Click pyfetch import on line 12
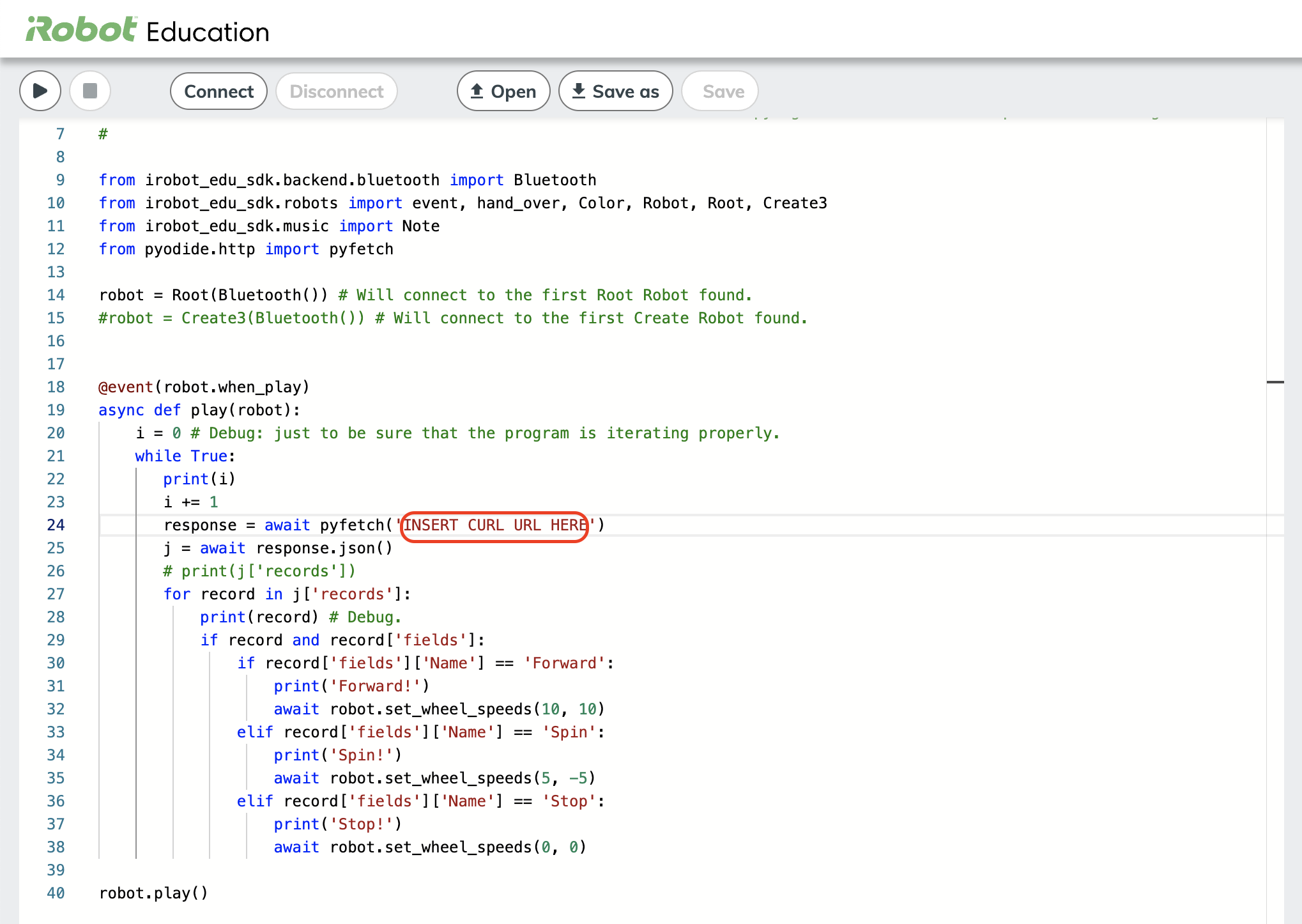Screen dimensions: 1302x924 tap(361, 249)
